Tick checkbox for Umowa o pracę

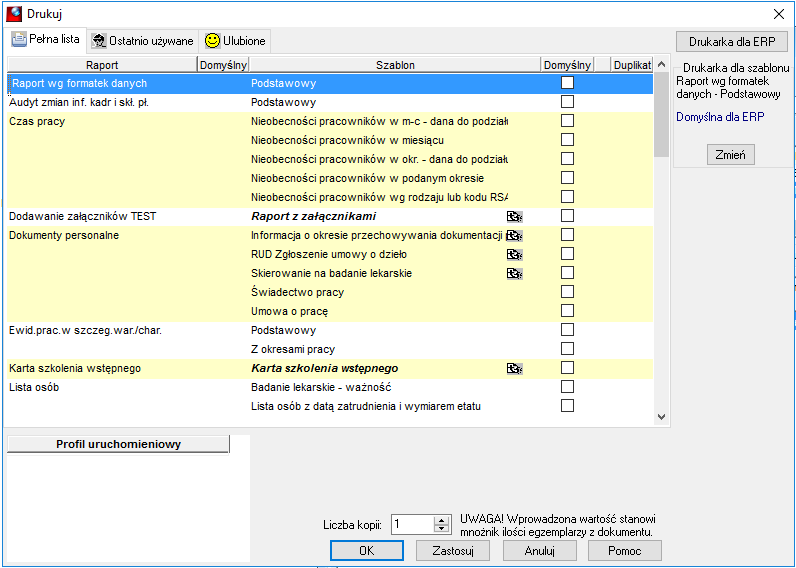pos(567,311)
